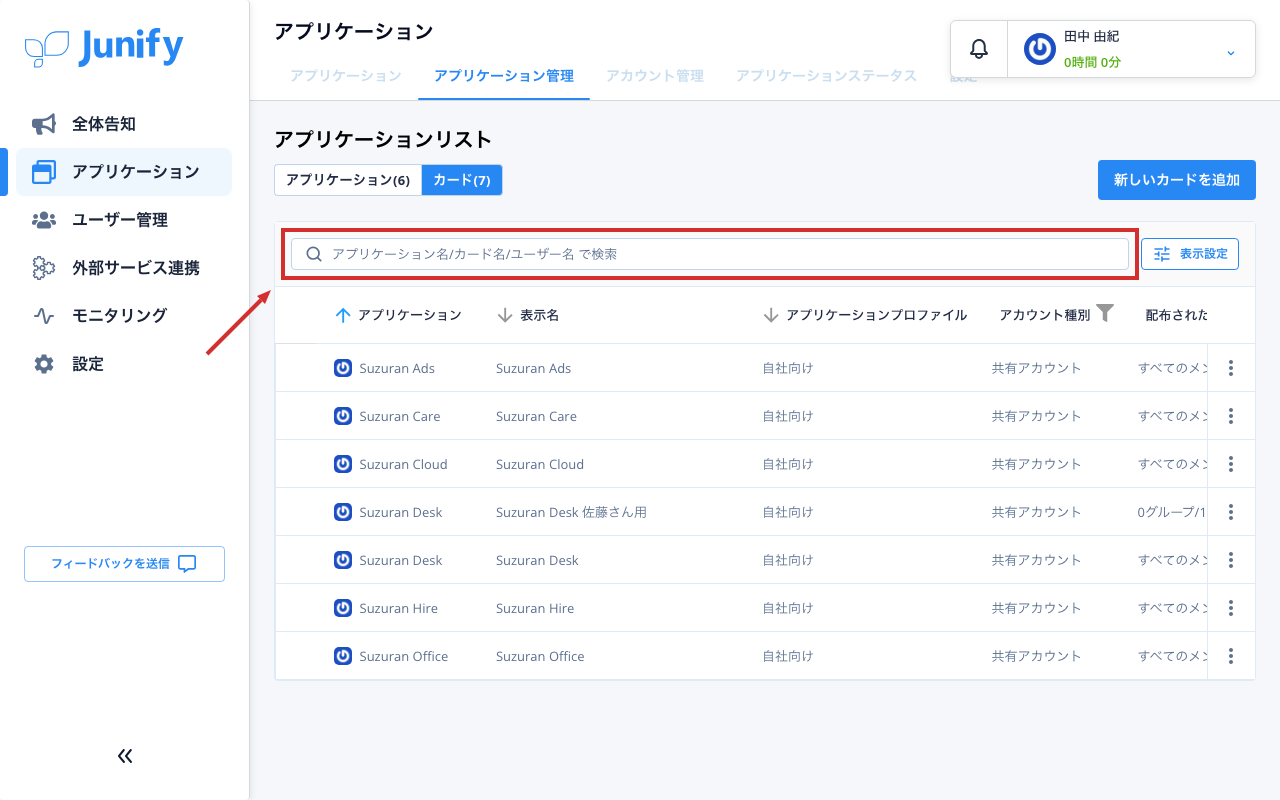Viewport: 1280px width, 800px height.
Task: Click the Suzuran Hire display name cell
Action: point(535,608)
